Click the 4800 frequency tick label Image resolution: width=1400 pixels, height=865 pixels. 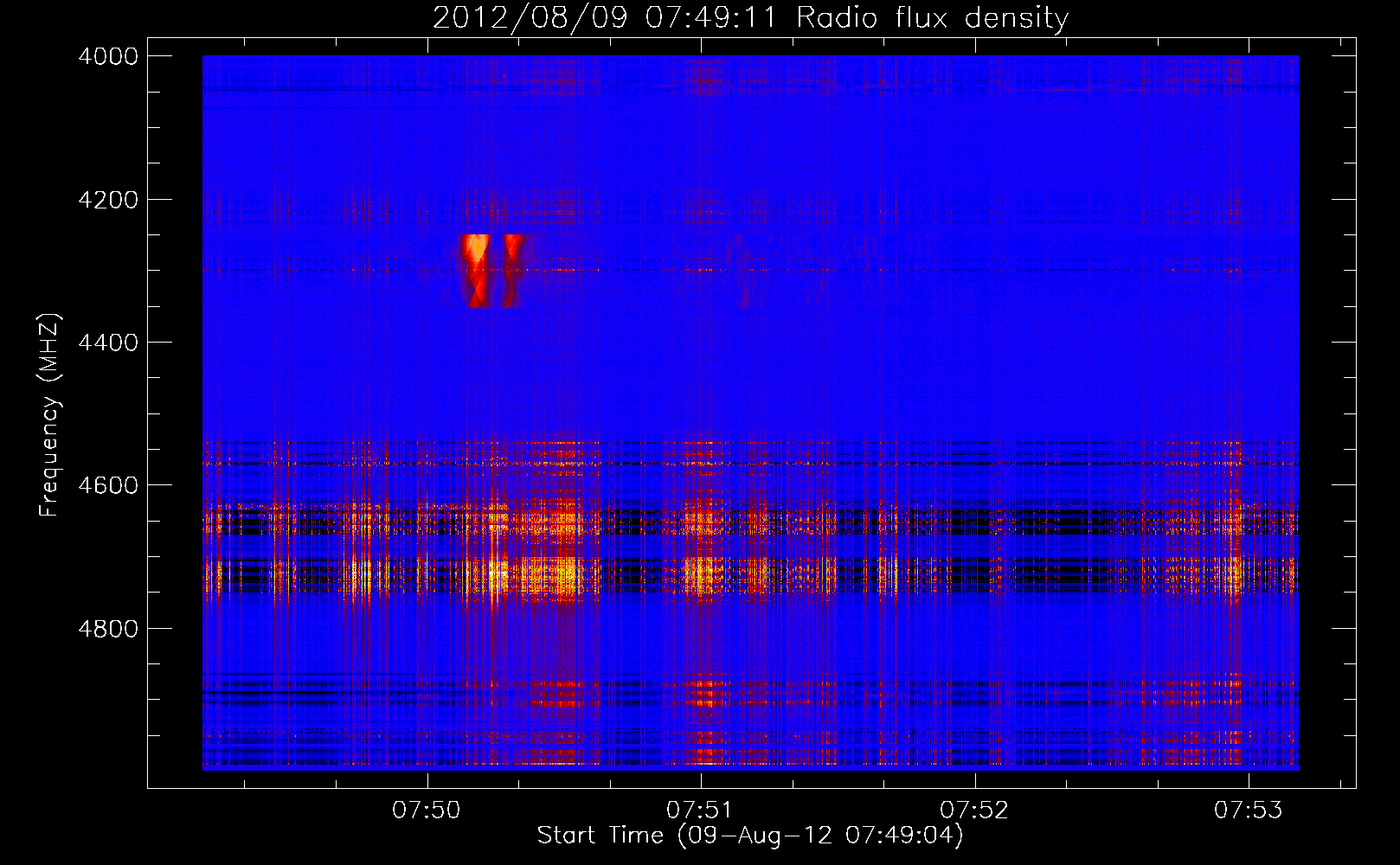[108, 629]
